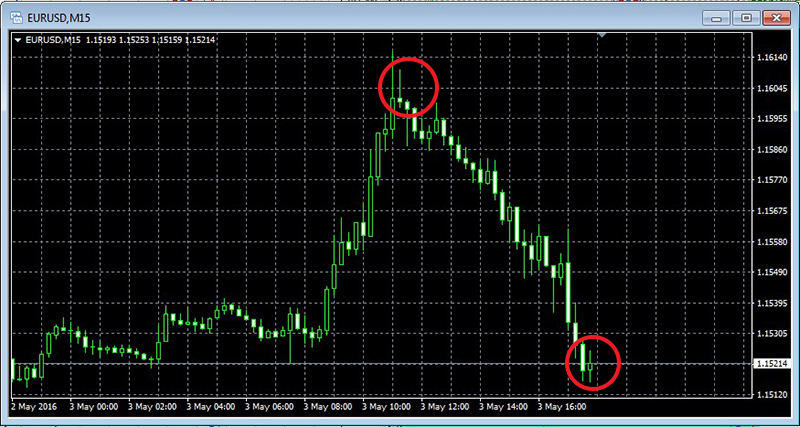Click price scale value 1.15860
800x427 pixels.
[x=770, y=149]
